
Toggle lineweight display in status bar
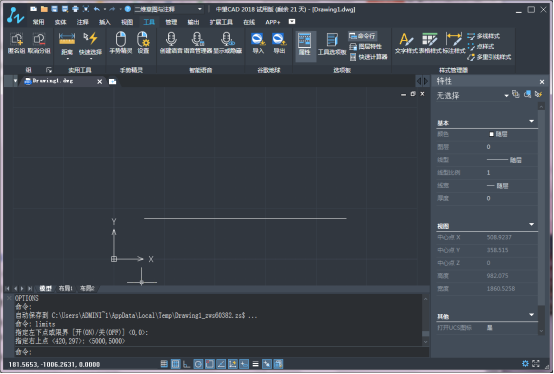(x=255, y=364)
